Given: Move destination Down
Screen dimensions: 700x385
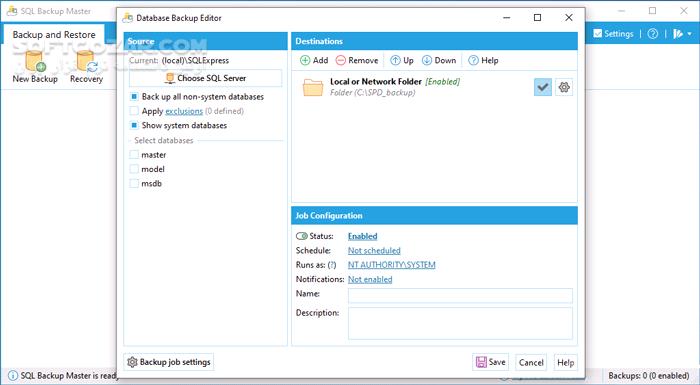Looking at the screenshot, I should 439,60.
